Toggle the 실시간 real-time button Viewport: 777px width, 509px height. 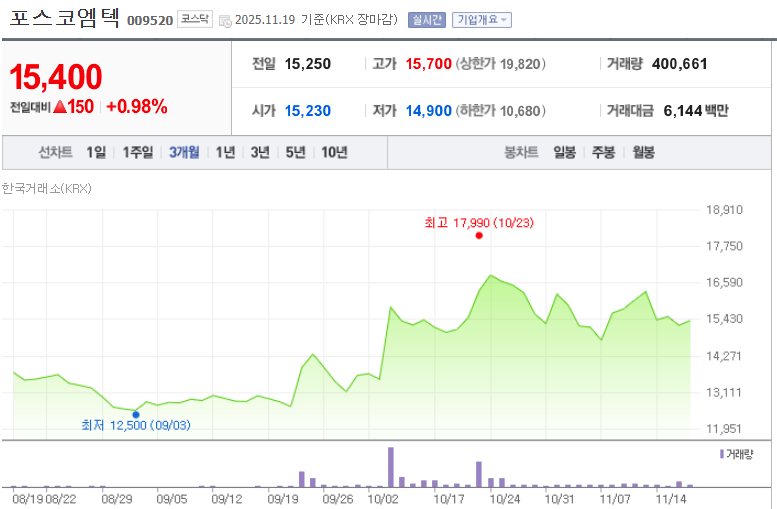click(427, 20)
